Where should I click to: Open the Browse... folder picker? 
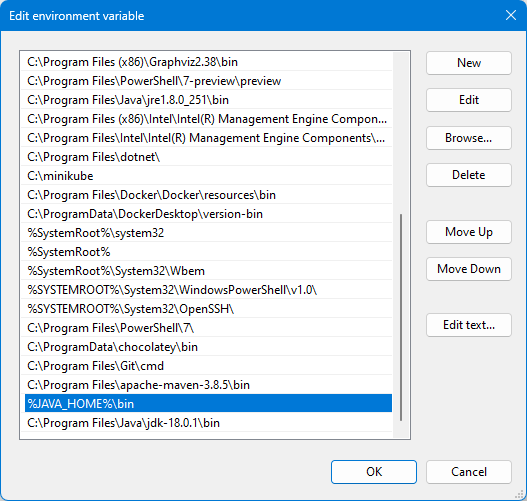point(469,138)
